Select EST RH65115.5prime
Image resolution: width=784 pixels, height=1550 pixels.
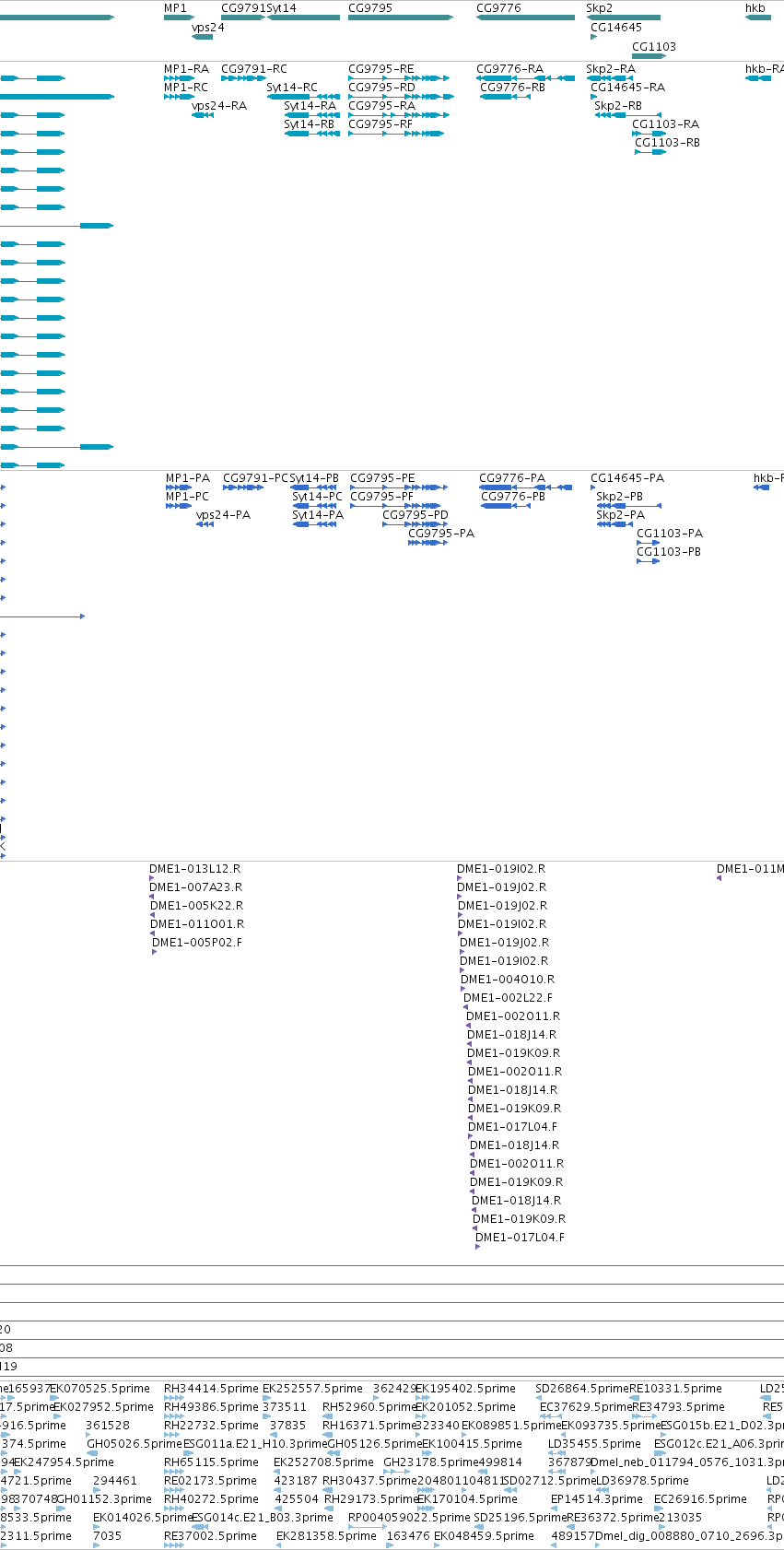(211, 1462)
